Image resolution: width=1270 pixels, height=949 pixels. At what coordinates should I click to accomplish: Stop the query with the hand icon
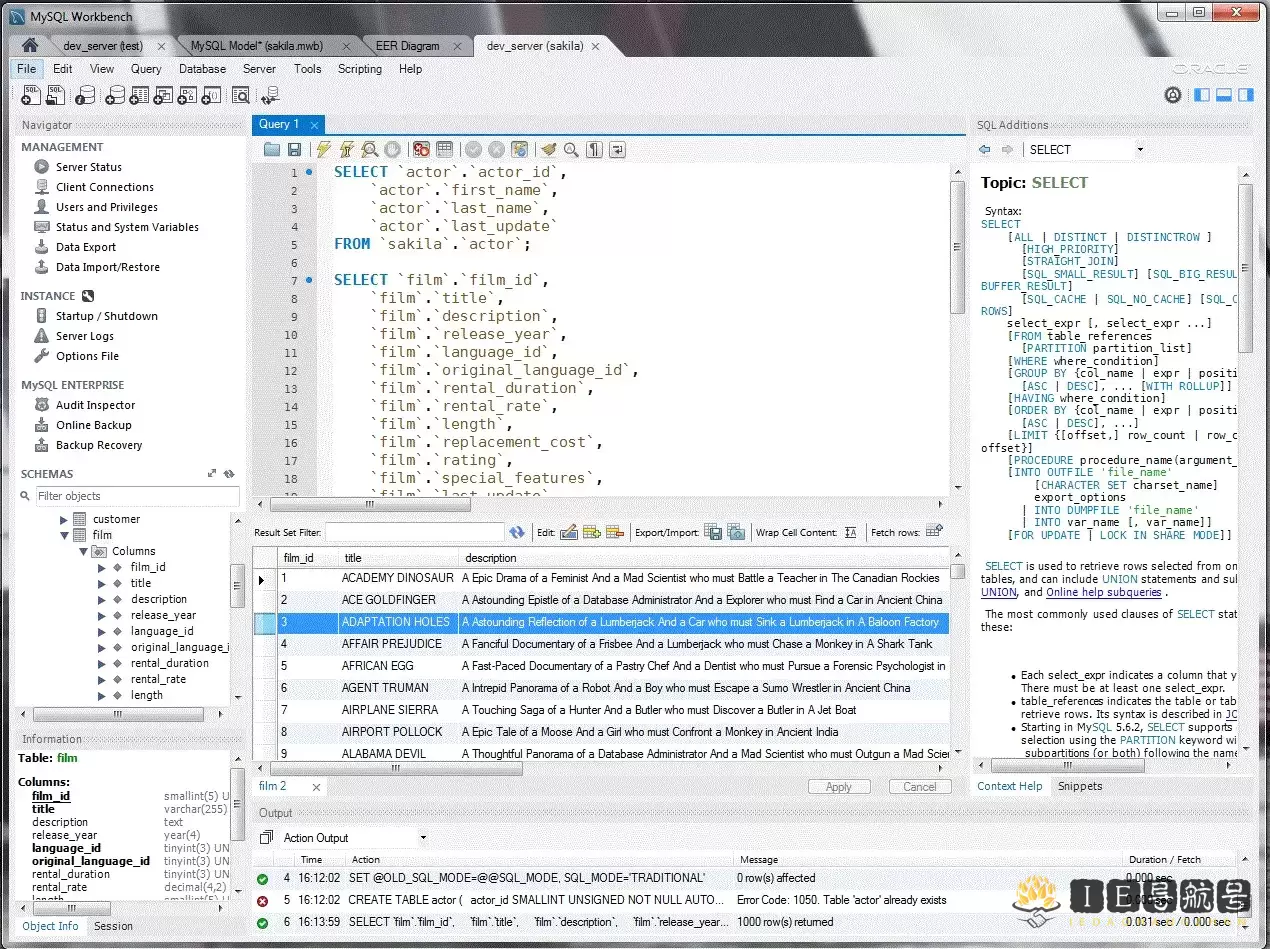point(393,149)
